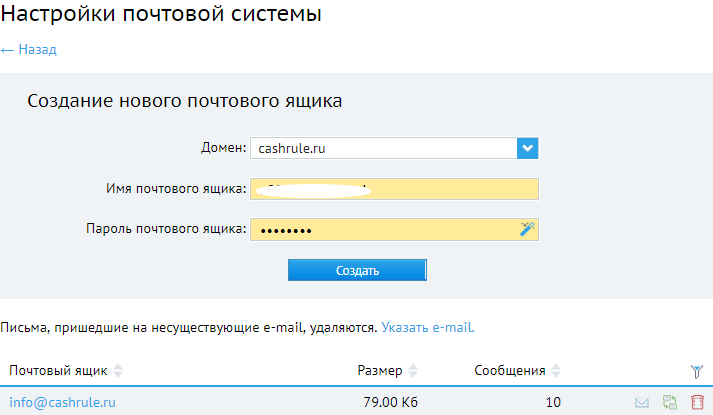Click the Почтовый ящик column header
Image resolution: width=713 pixels, height=415 pixels.
point(58,370)
